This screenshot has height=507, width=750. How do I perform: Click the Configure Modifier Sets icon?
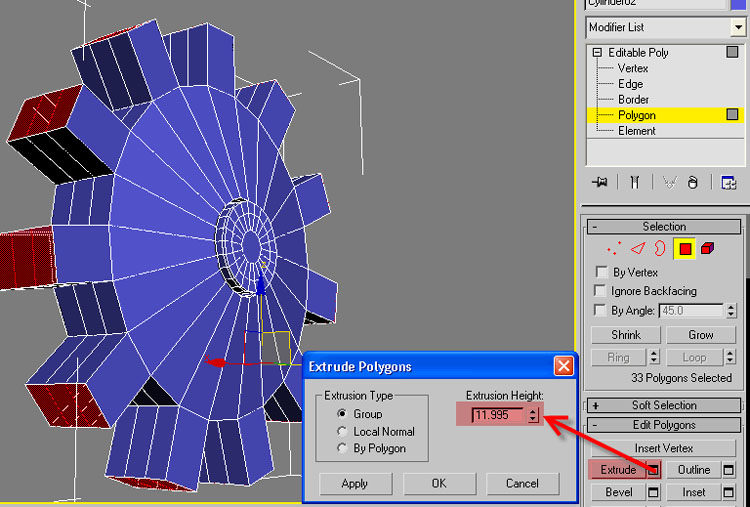(729, 182)
